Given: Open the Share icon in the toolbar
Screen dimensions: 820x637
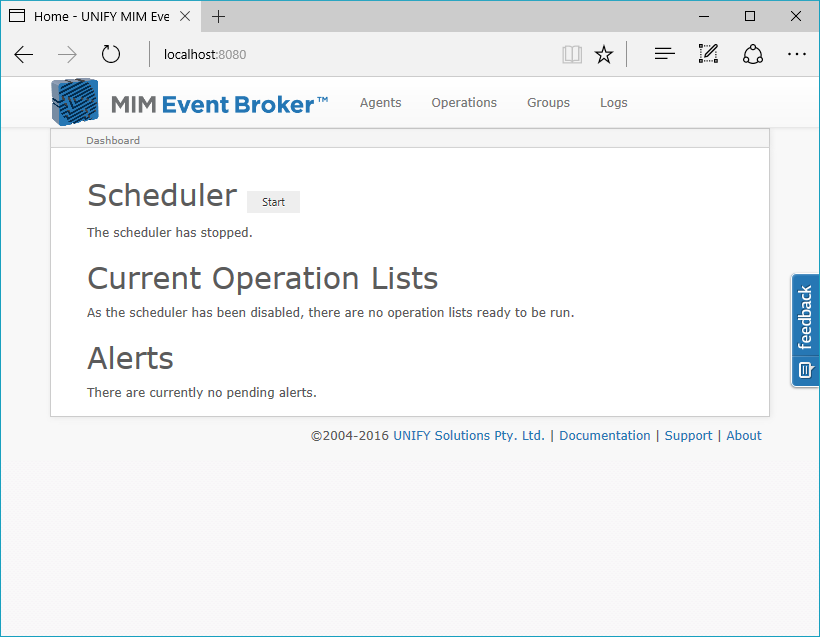Looking at the screenshot, I should pos(753,54).
